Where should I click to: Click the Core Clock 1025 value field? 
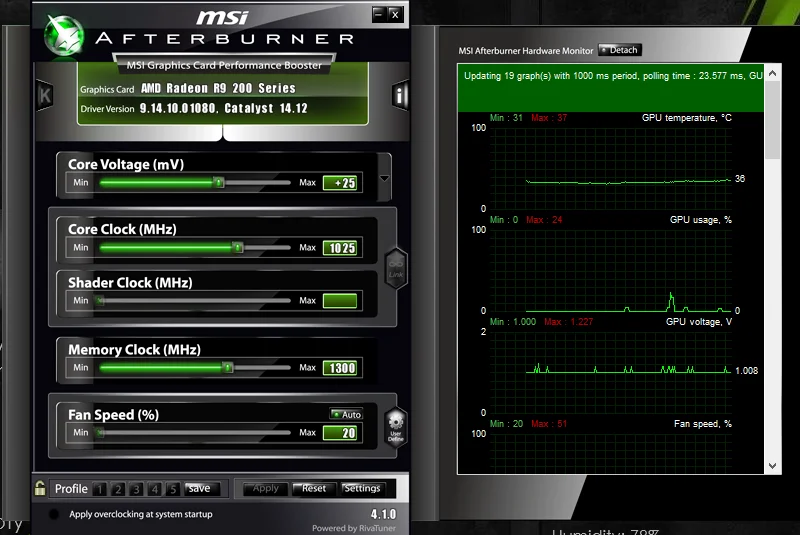(x=340, y=248)
